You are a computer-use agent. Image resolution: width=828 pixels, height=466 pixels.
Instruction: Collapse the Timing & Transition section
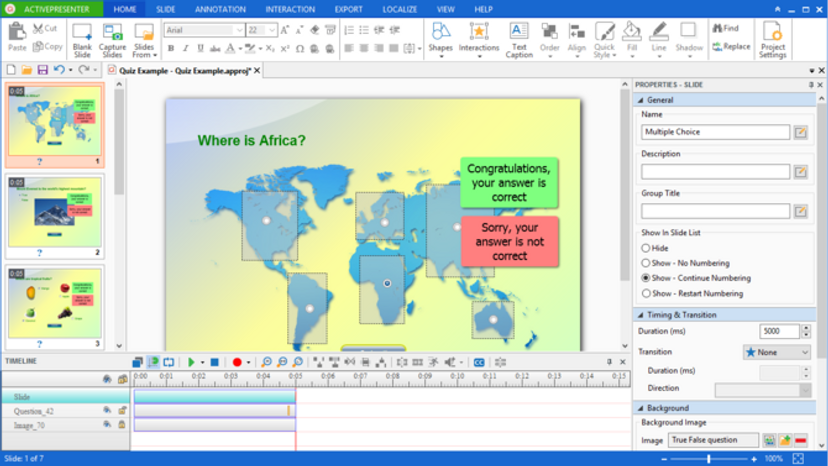(x=641, y=315)
